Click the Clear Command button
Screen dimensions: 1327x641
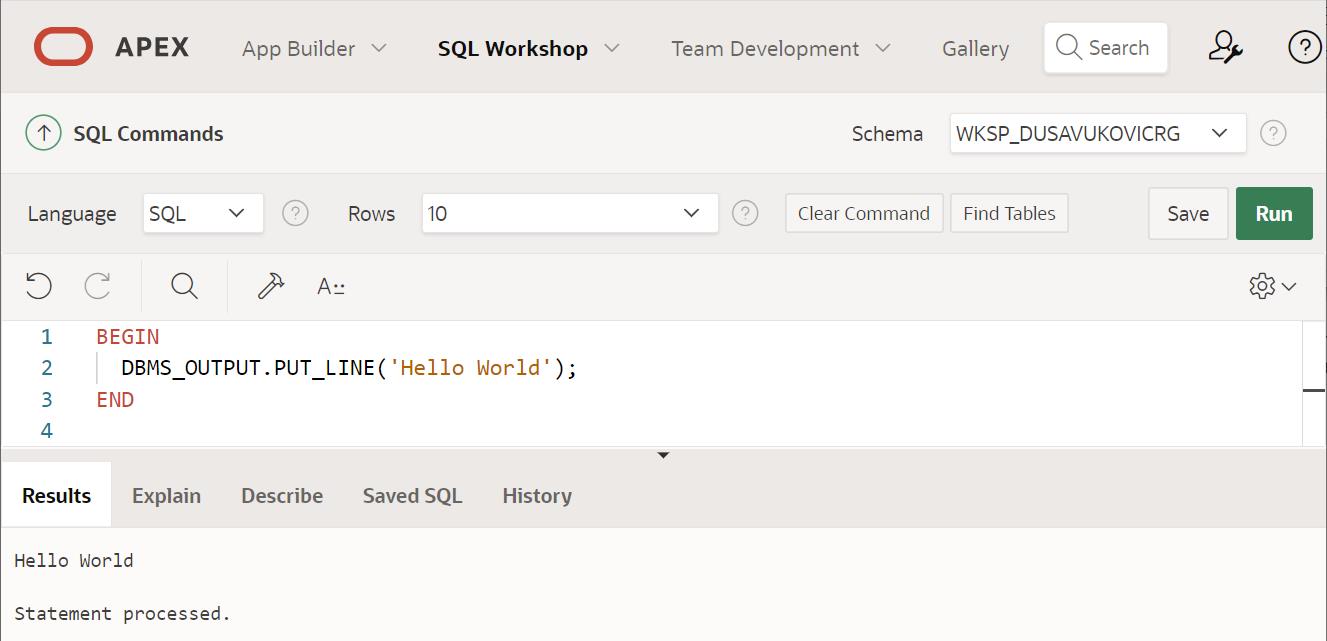pyautogui.click(x=864, y=213)
